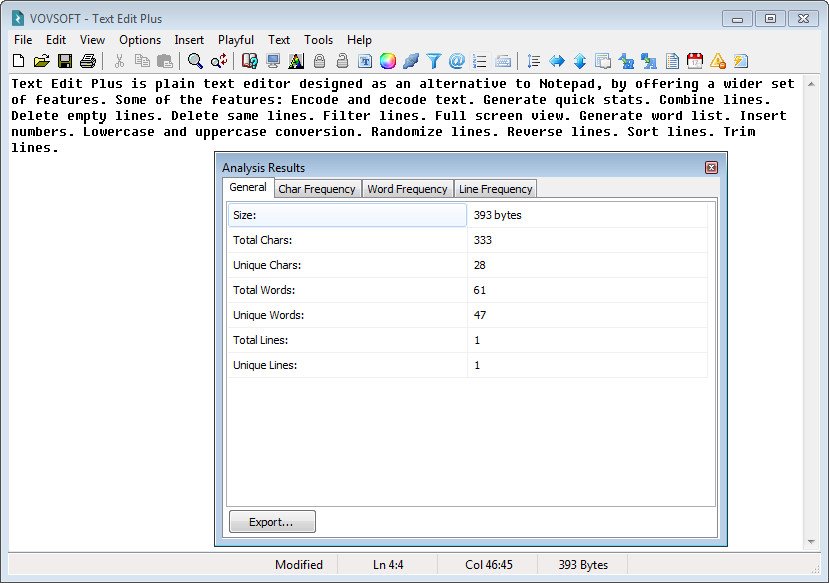
Task: Open Find and Replace icon
Action: pyautogui.click(x=218, y=61)
